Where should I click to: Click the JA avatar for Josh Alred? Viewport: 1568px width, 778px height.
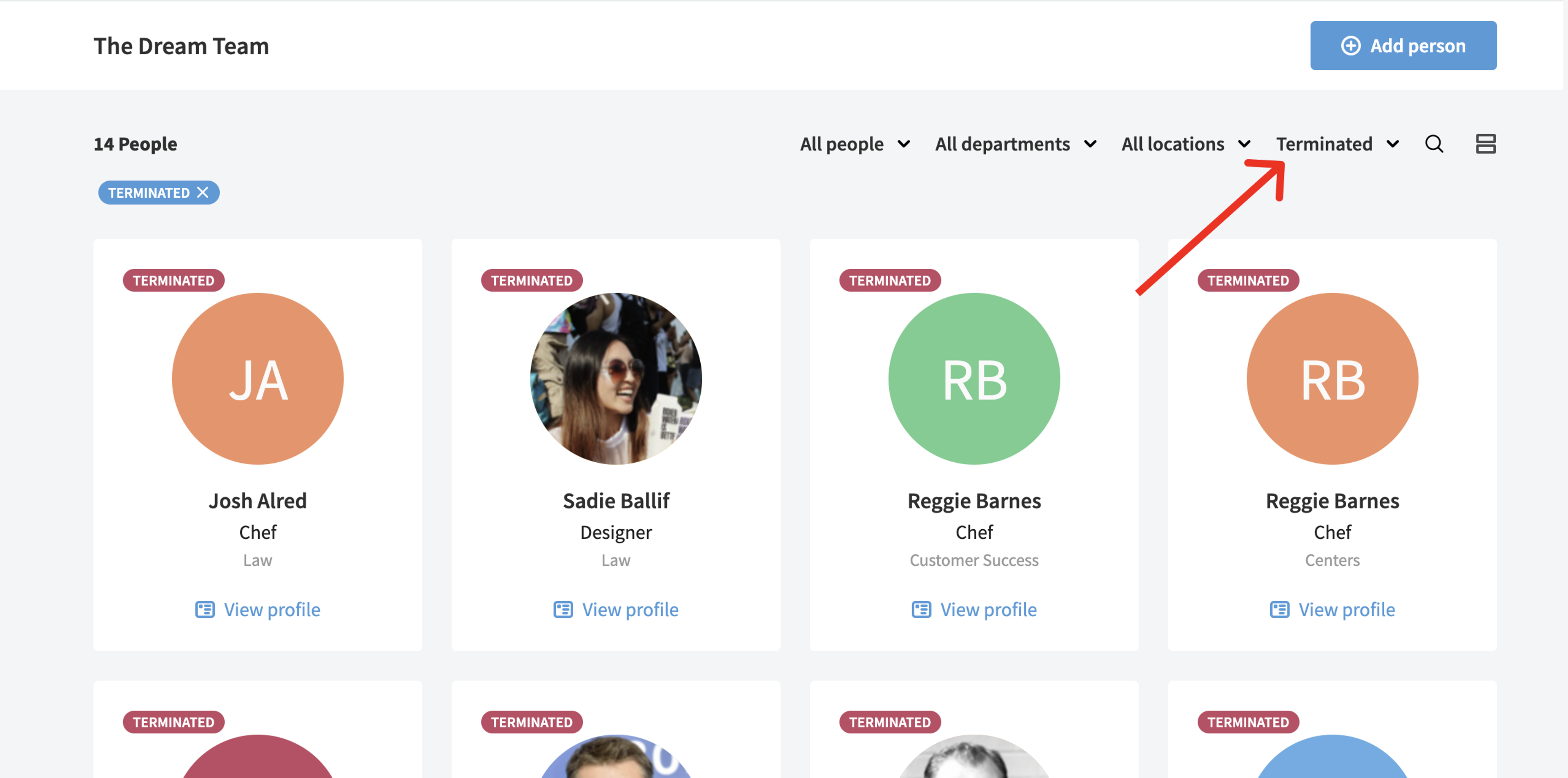coord(258,379)
